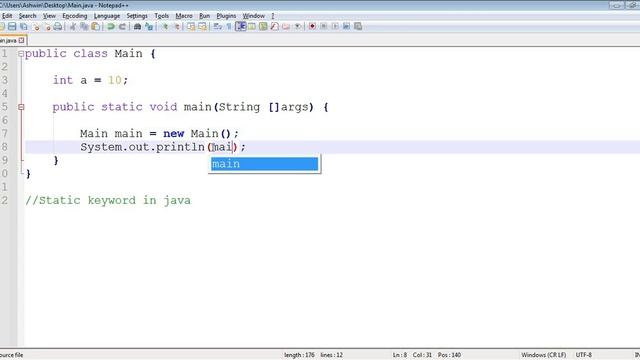Click 'length : 176' in status bar
The image size is (640, 360).
point(299,355)
